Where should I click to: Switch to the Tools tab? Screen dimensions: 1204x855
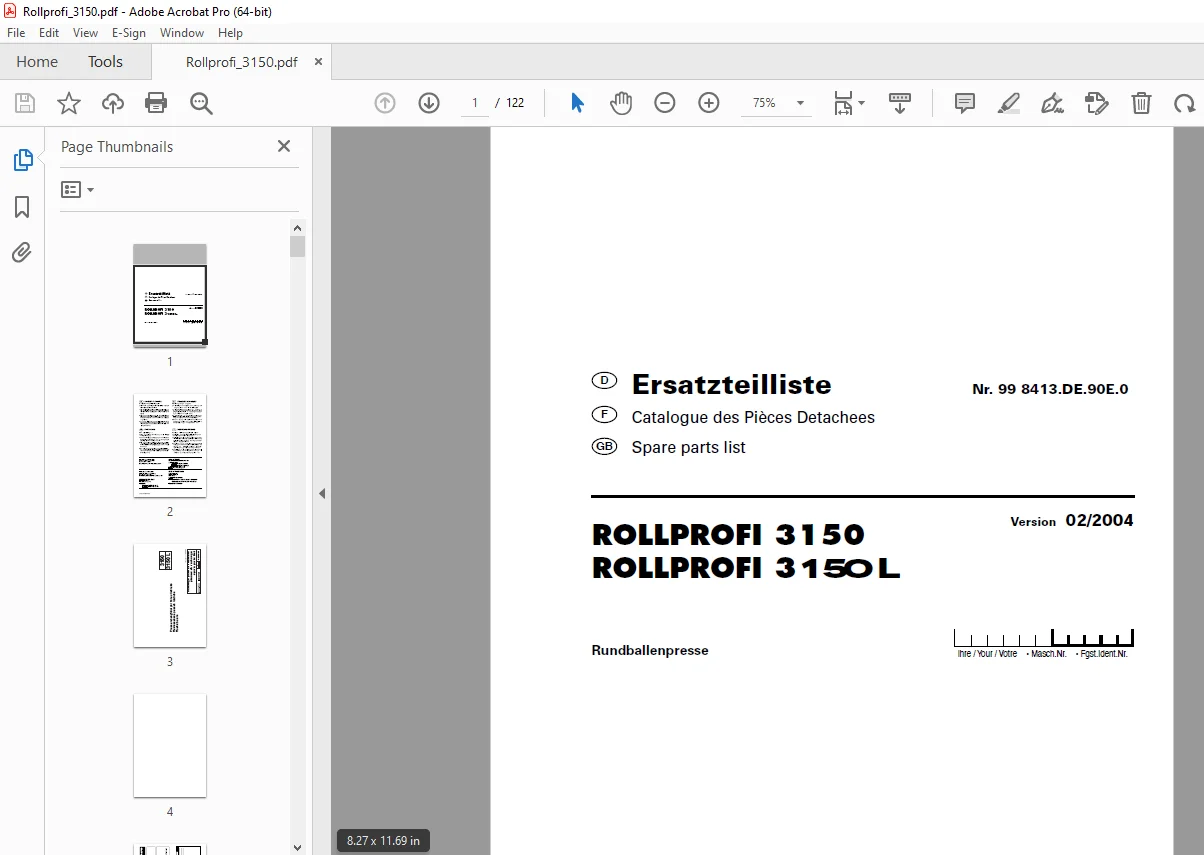105,61
